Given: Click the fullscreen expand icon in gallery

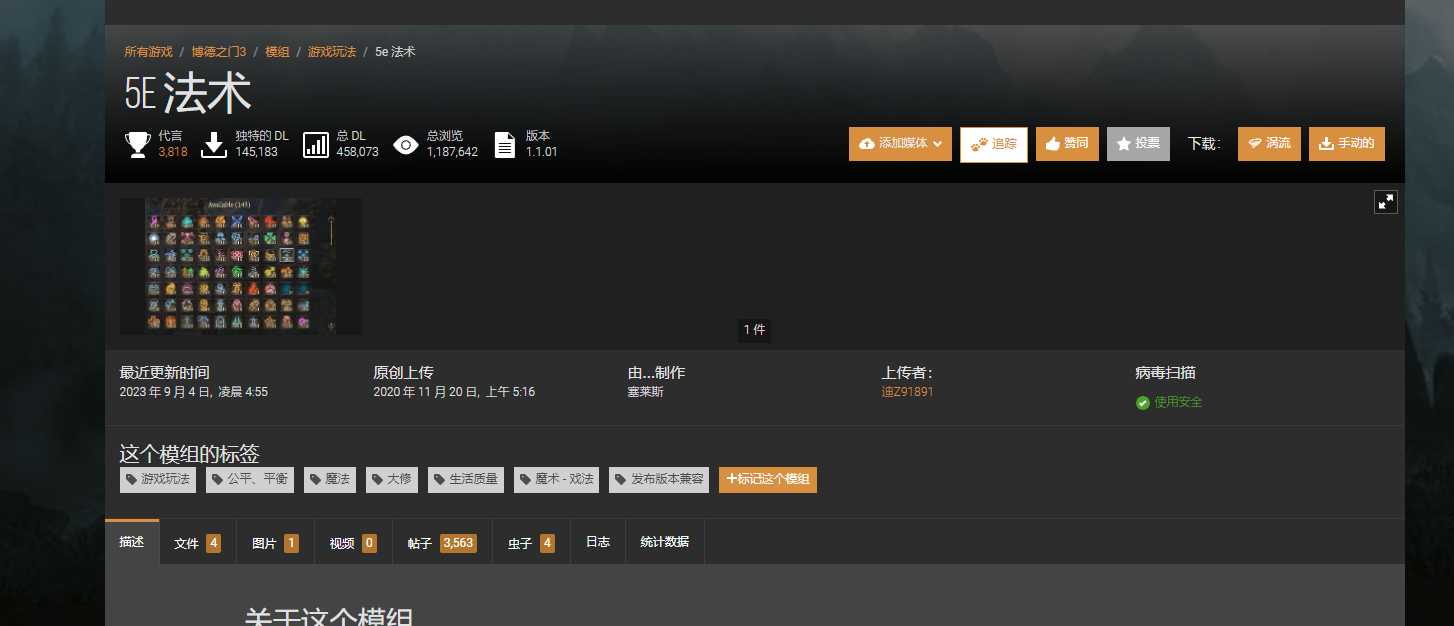Looking at the screenshot, I should 1385,202.
